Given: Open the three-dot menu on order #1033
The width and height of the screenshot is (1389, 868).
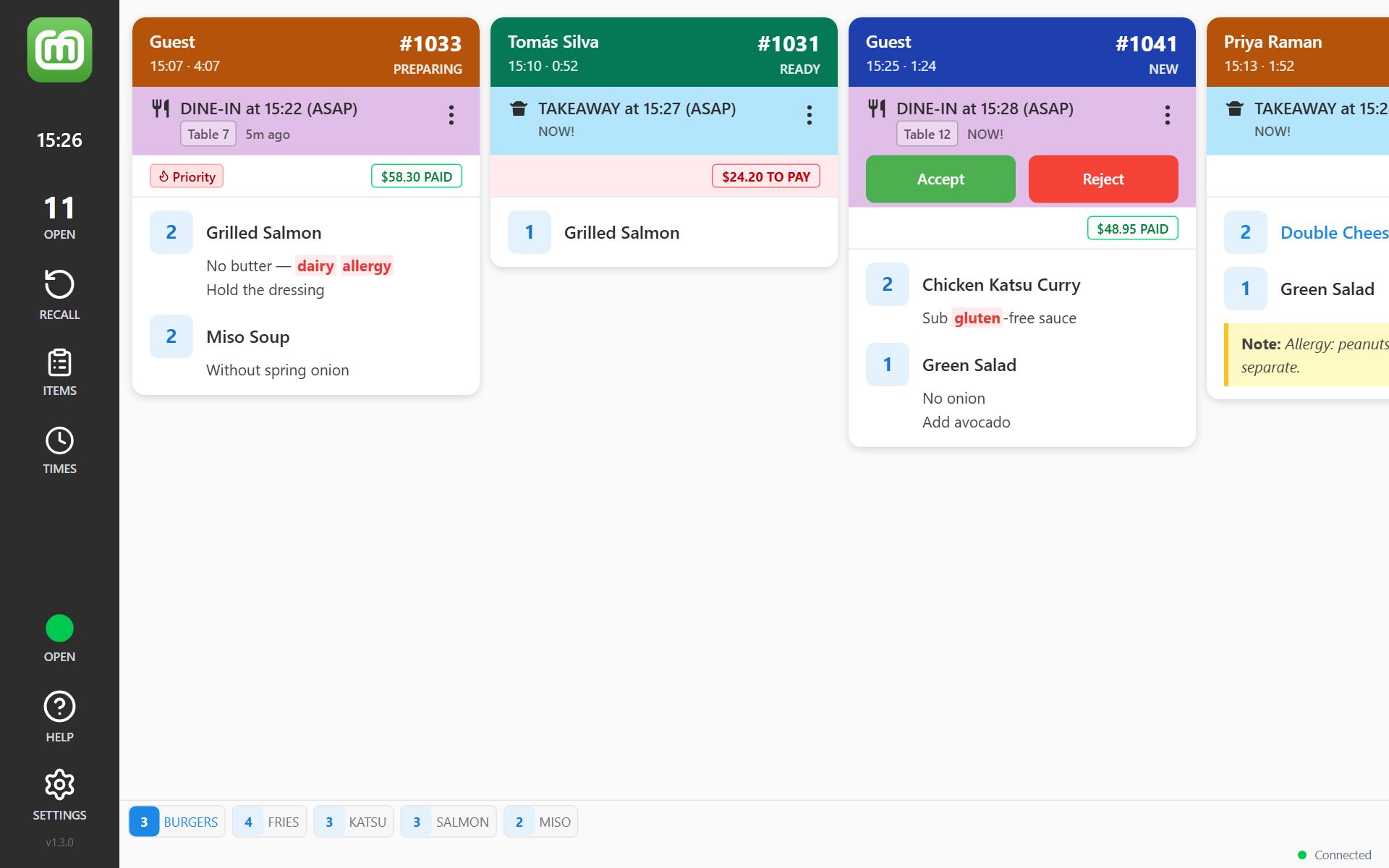Looking at the screenshot, I should pos(451,115).
